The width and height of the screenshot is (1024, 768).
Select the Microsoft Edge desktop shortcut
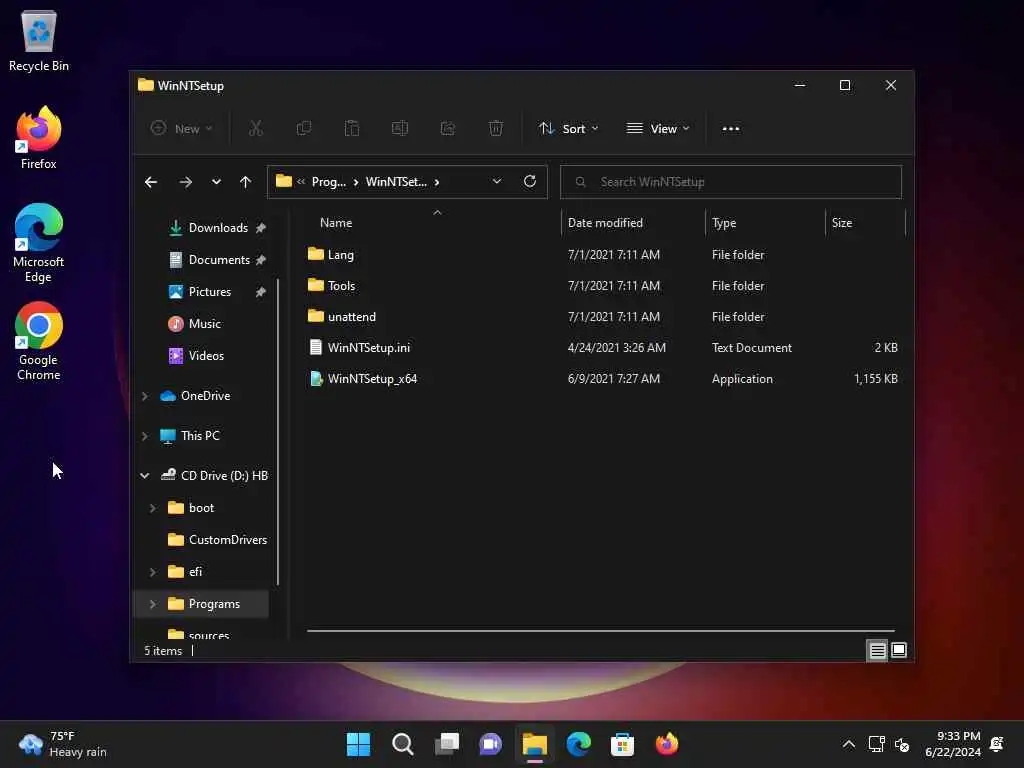[39, 243]
